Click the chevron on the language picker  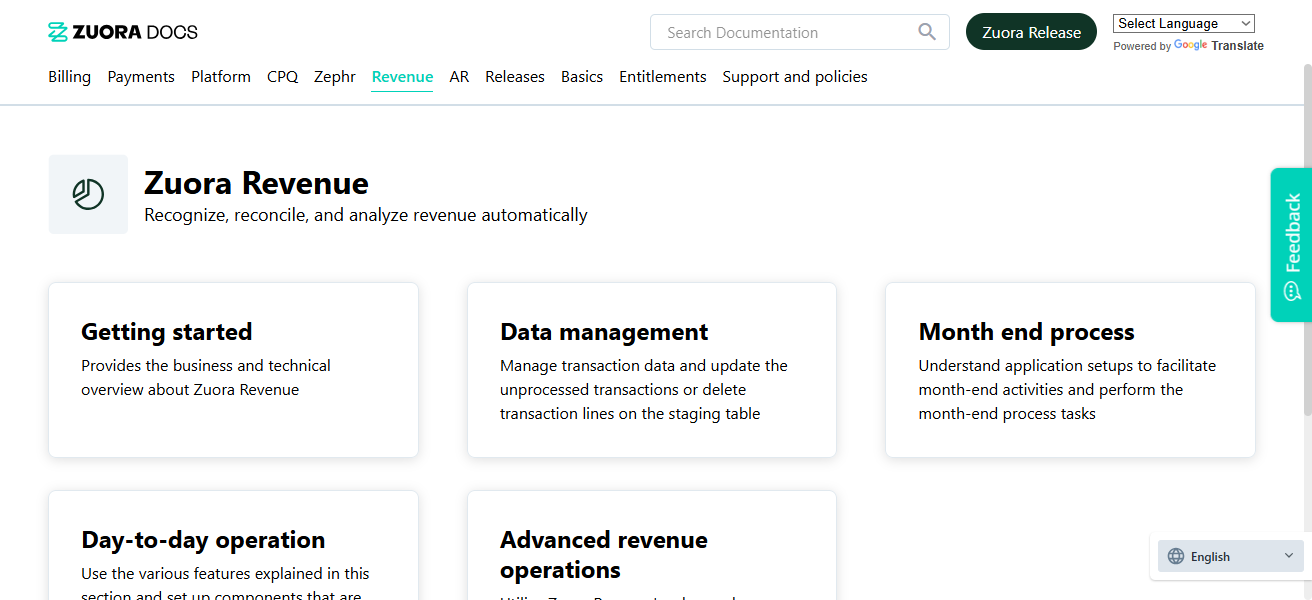[1288, 556]
